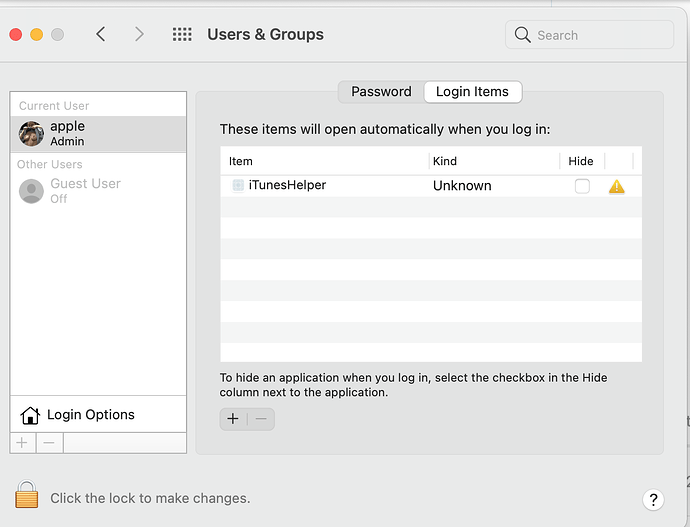The height and width of the screenshot is (527, 690).
Task: Go back with the left chevron
Action: click(x=101, y=34)
